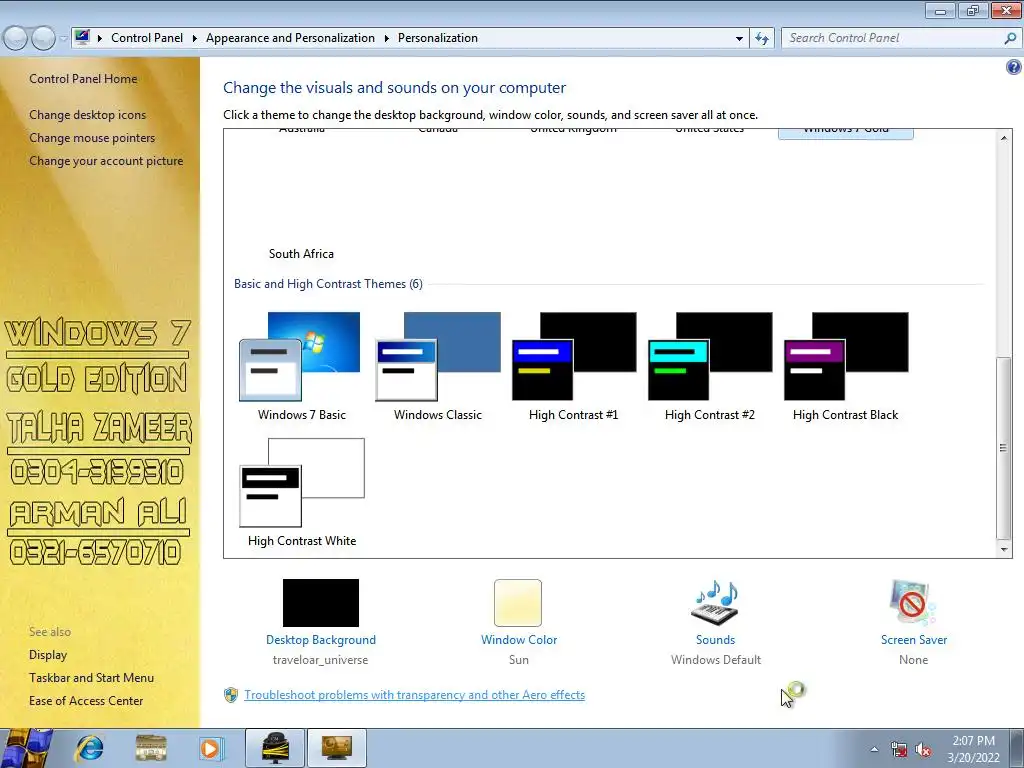Open the Desktop Background settings icon
The image size is (1024, 768).
[321, 603]
